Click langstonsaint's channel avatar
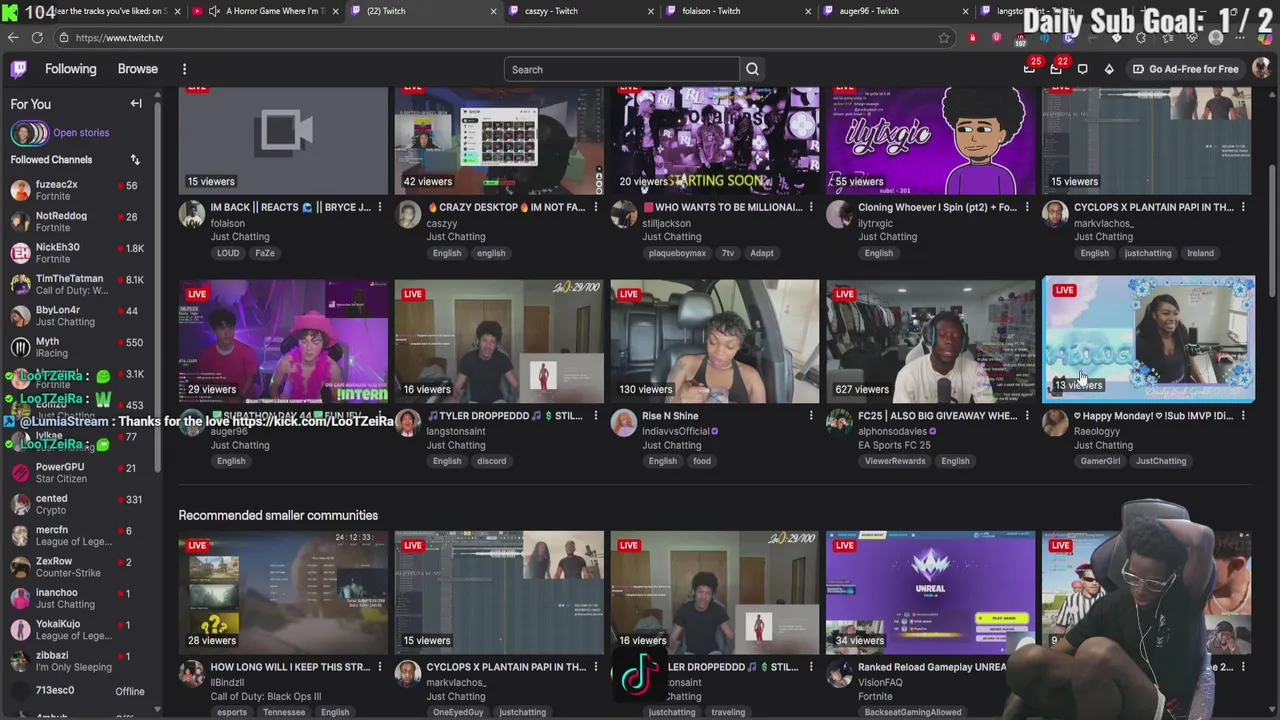This screenshot has height=720, width=1280. coord(408,423)
